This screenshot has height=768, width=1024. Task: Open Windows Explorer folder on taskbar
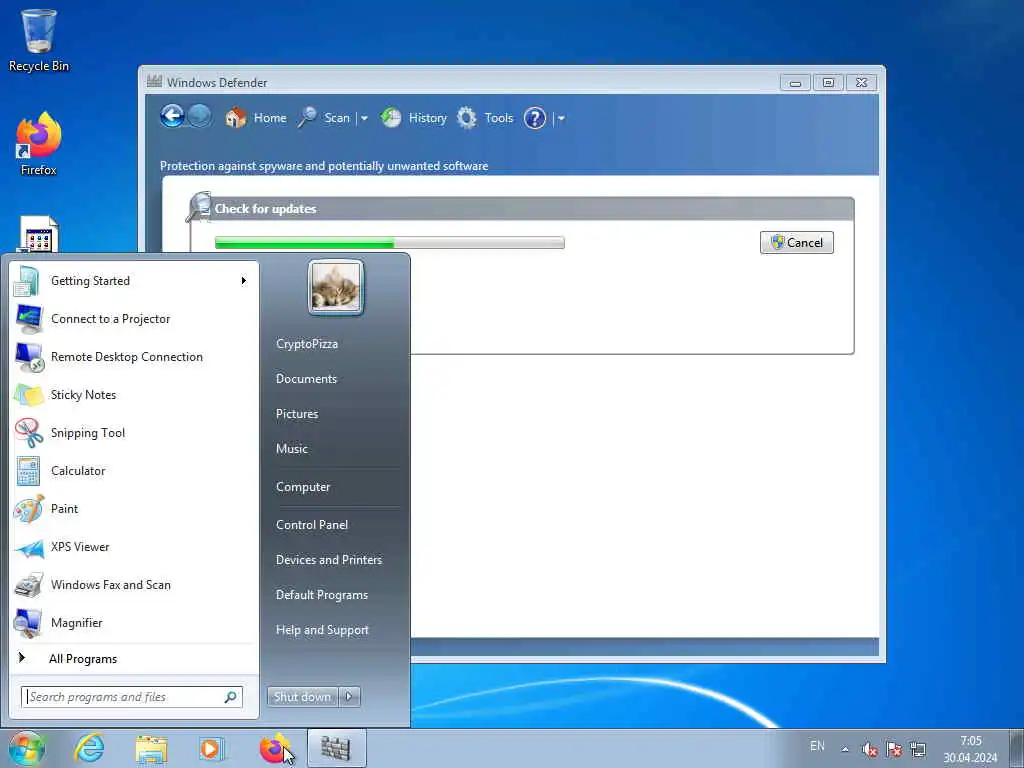click(152, 748)
